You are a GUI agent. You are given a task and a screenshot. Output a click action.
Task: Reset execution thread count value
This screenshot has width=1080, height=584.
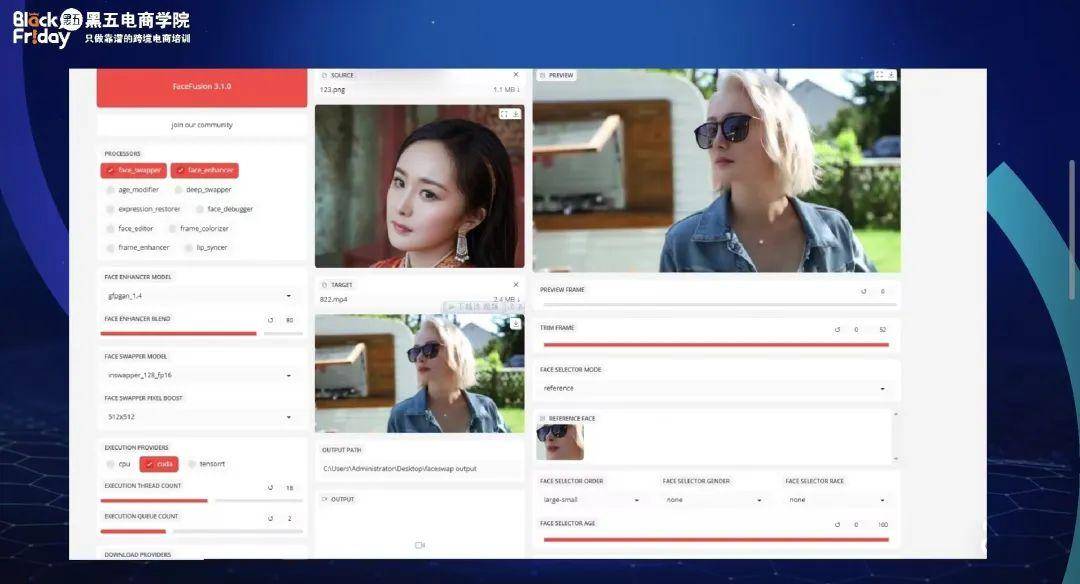click(271, 487)
